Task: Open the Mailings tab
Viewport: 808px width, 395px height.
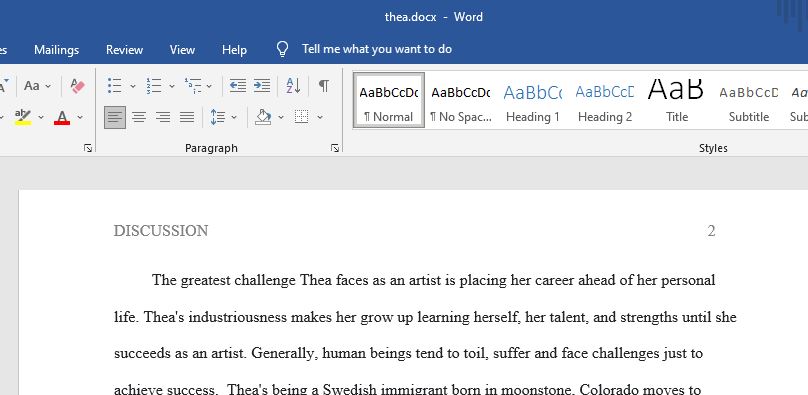Action: [x=57, y=49]
